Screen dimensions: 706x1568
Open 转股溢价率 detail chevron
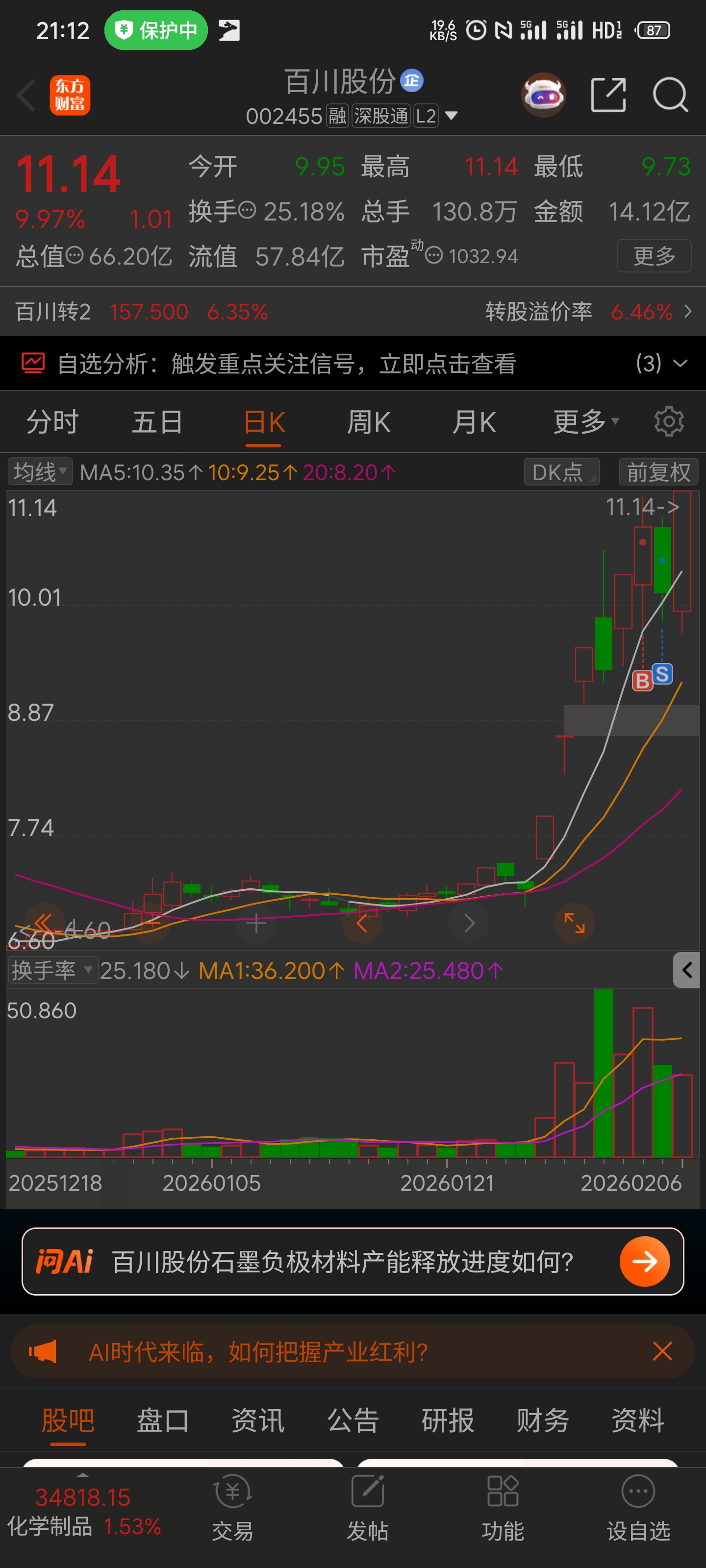coord(688,312)
